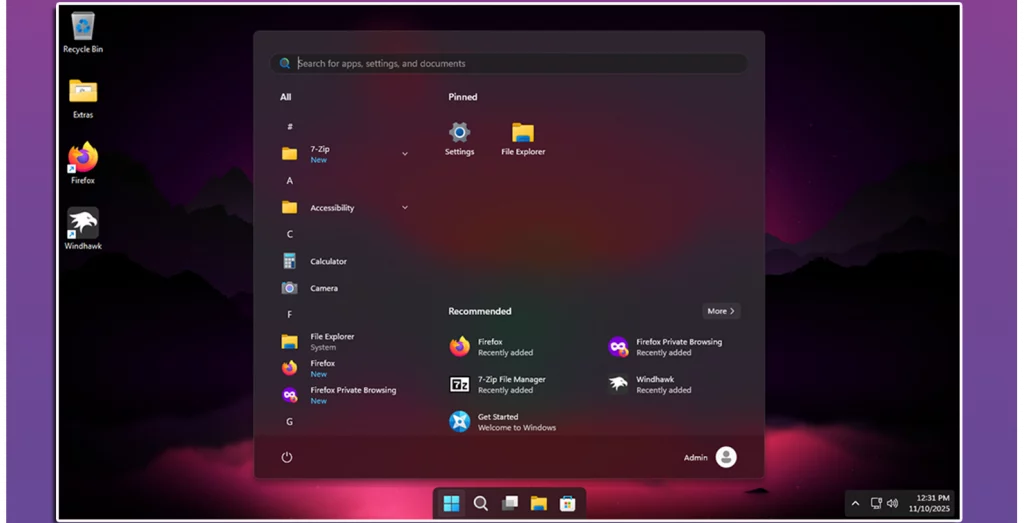Screen dimensions: 1024x523
Task: Show hidden icons in system tray
Action: coord(855,503)
